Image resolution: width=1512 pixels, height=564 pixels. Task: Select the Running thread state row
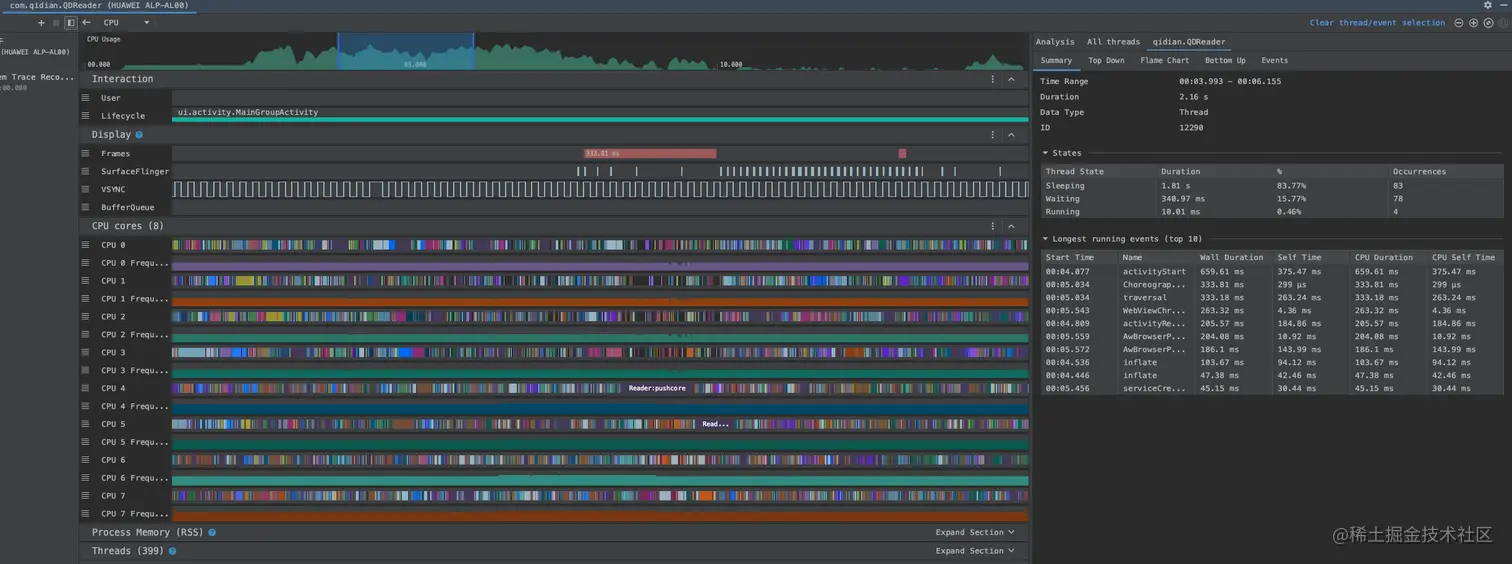coord(1272,211)
